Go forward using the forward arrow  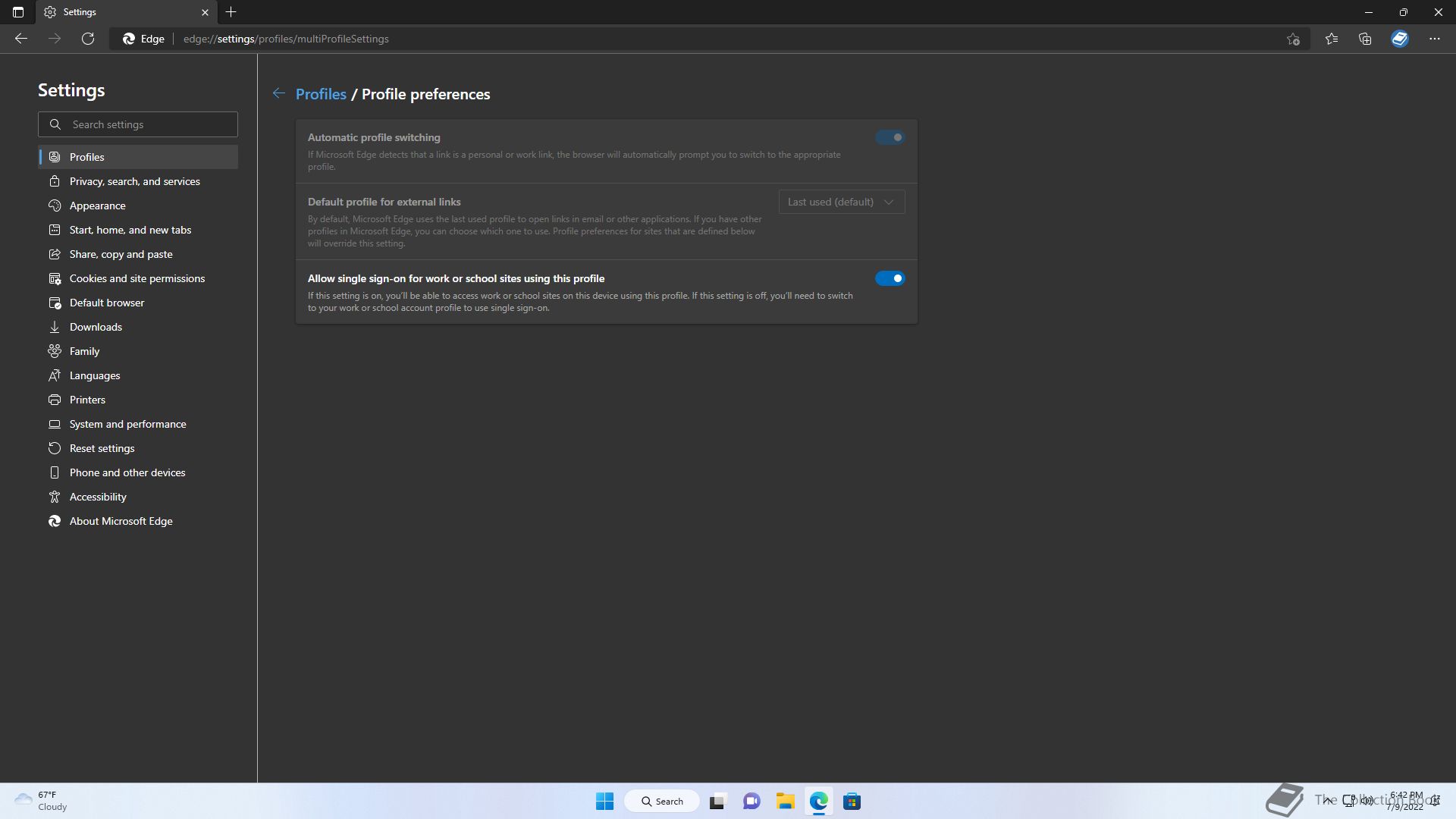point(55,39)
